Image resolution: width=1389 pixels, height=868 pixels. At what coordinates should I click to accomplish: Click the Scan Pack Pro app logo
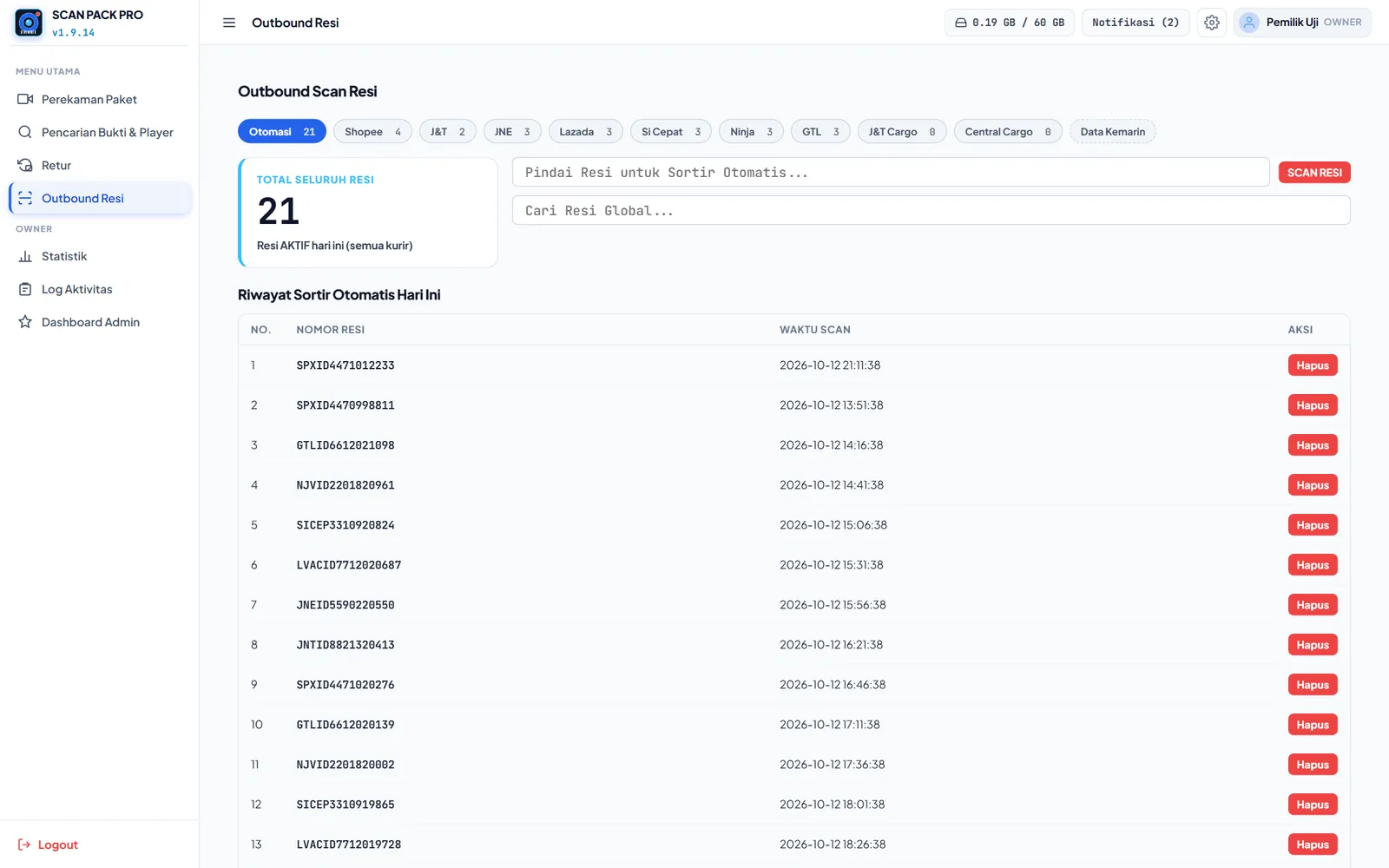29,23
